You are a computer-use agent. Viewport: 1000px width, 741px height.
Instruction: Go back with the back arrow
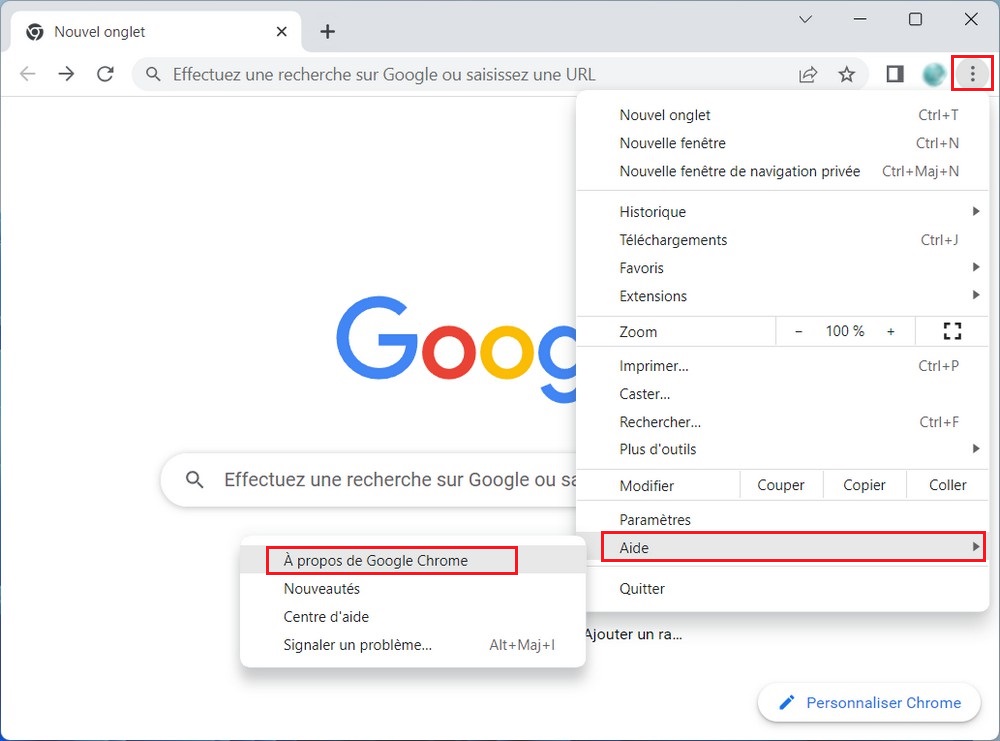(27, 74)
